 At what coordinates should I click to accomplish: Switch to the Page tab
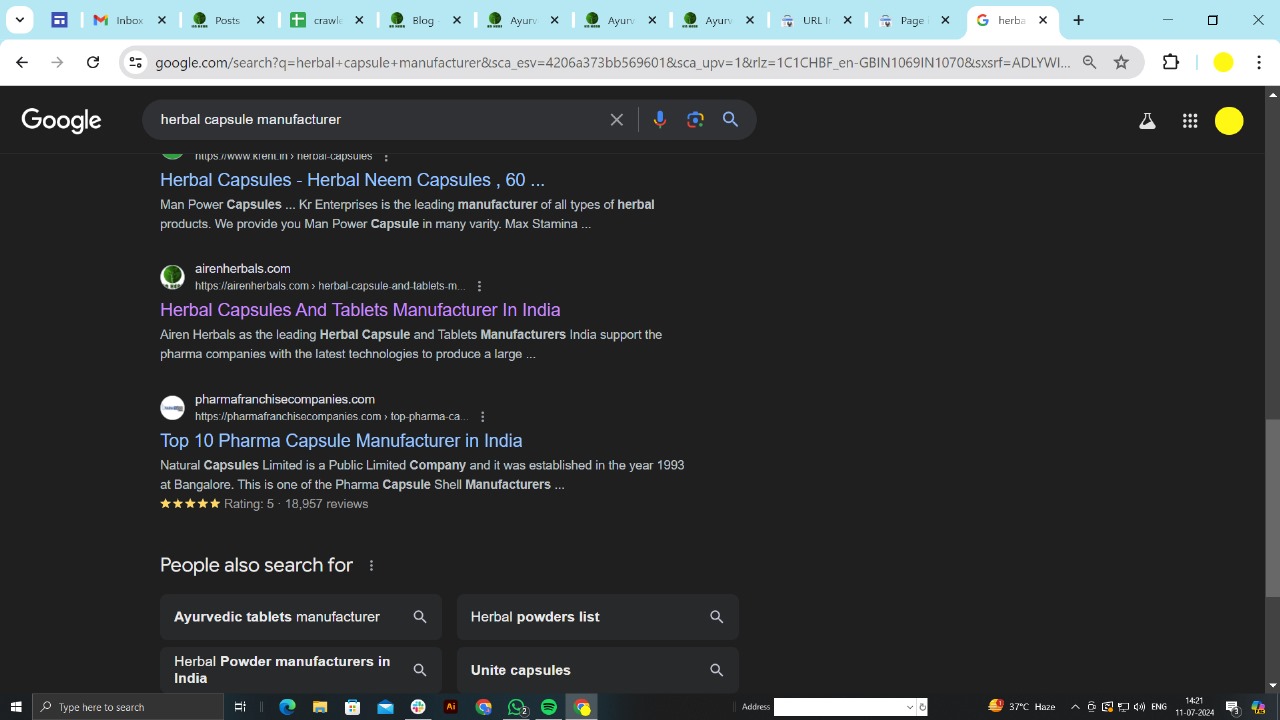coord(914,20)
